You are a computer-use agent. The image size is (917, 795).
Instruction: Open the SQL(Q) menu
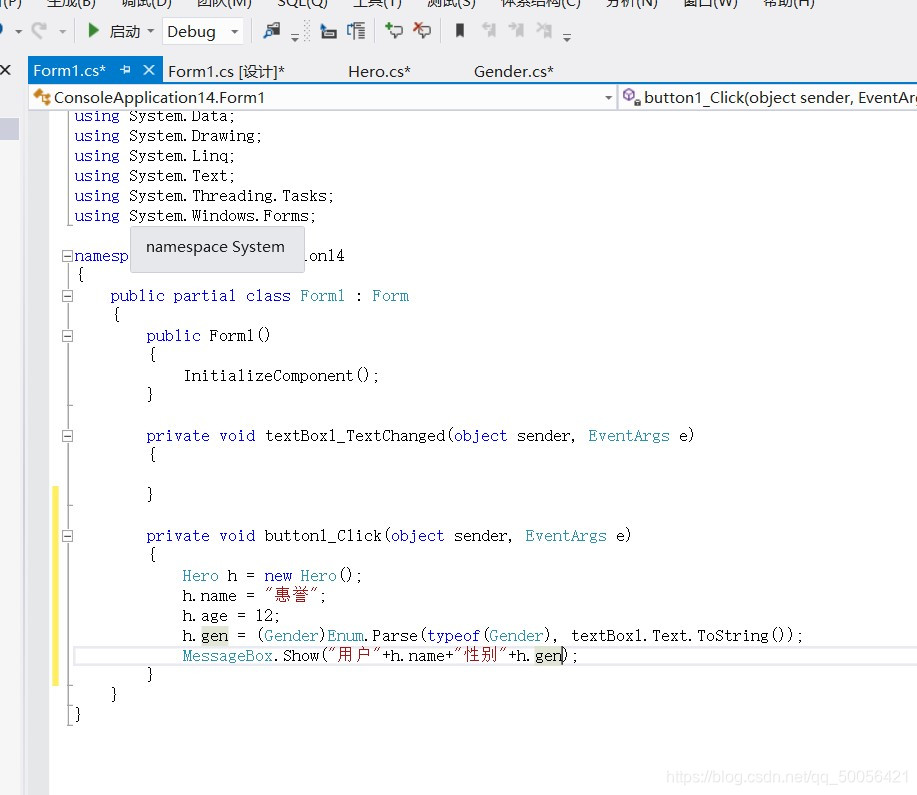(x=302, y=4)
